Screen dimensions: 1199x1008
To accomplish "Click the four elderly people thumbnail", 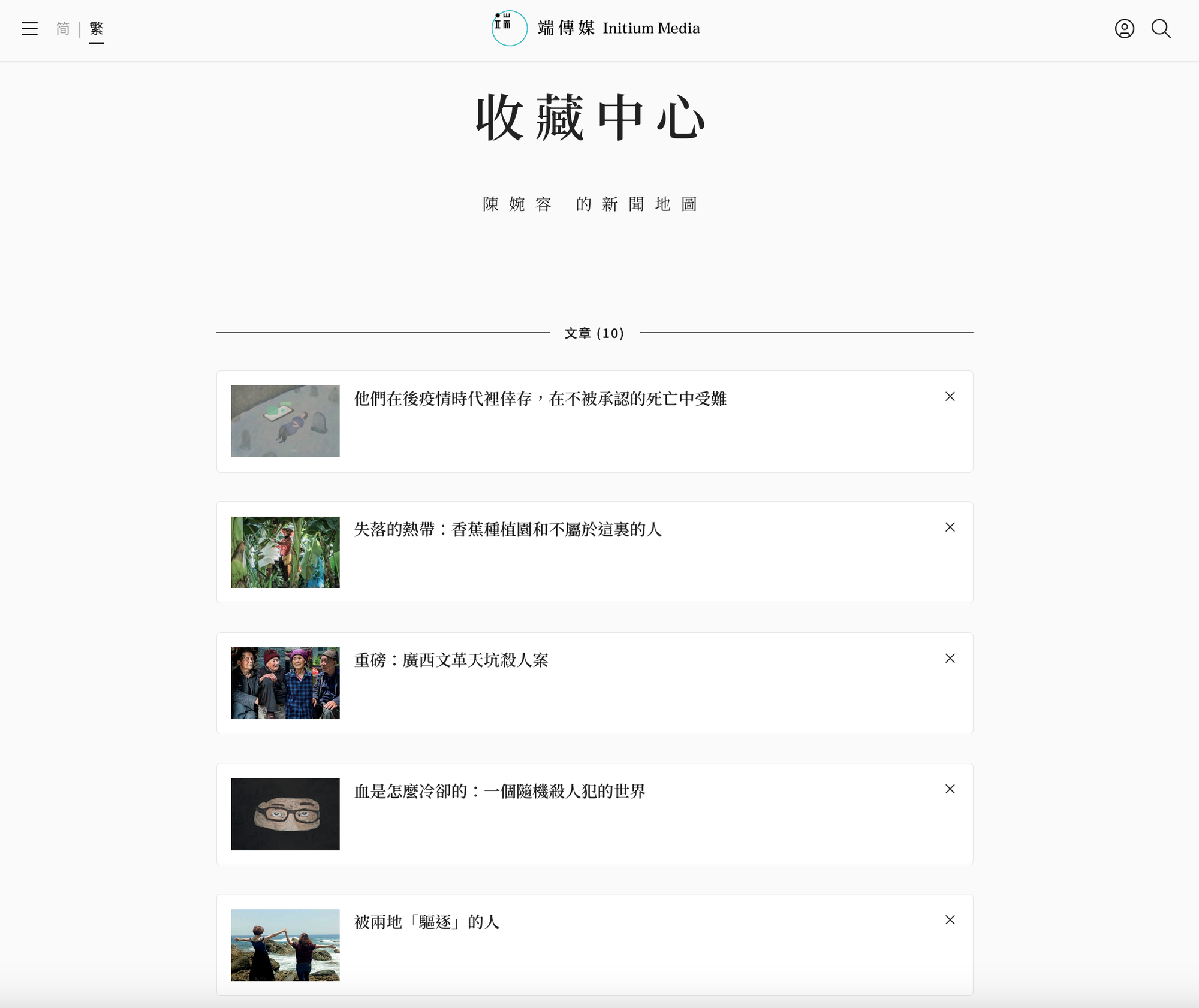I will (x=285, y=683).
